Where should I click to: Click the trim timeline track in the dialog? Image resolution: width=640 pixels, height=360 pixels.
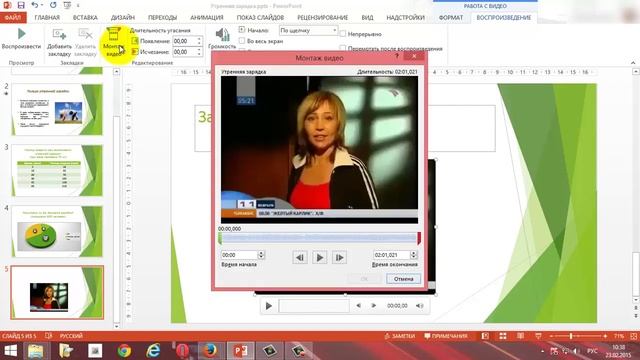pyautogui.click(x=319, y=238)
